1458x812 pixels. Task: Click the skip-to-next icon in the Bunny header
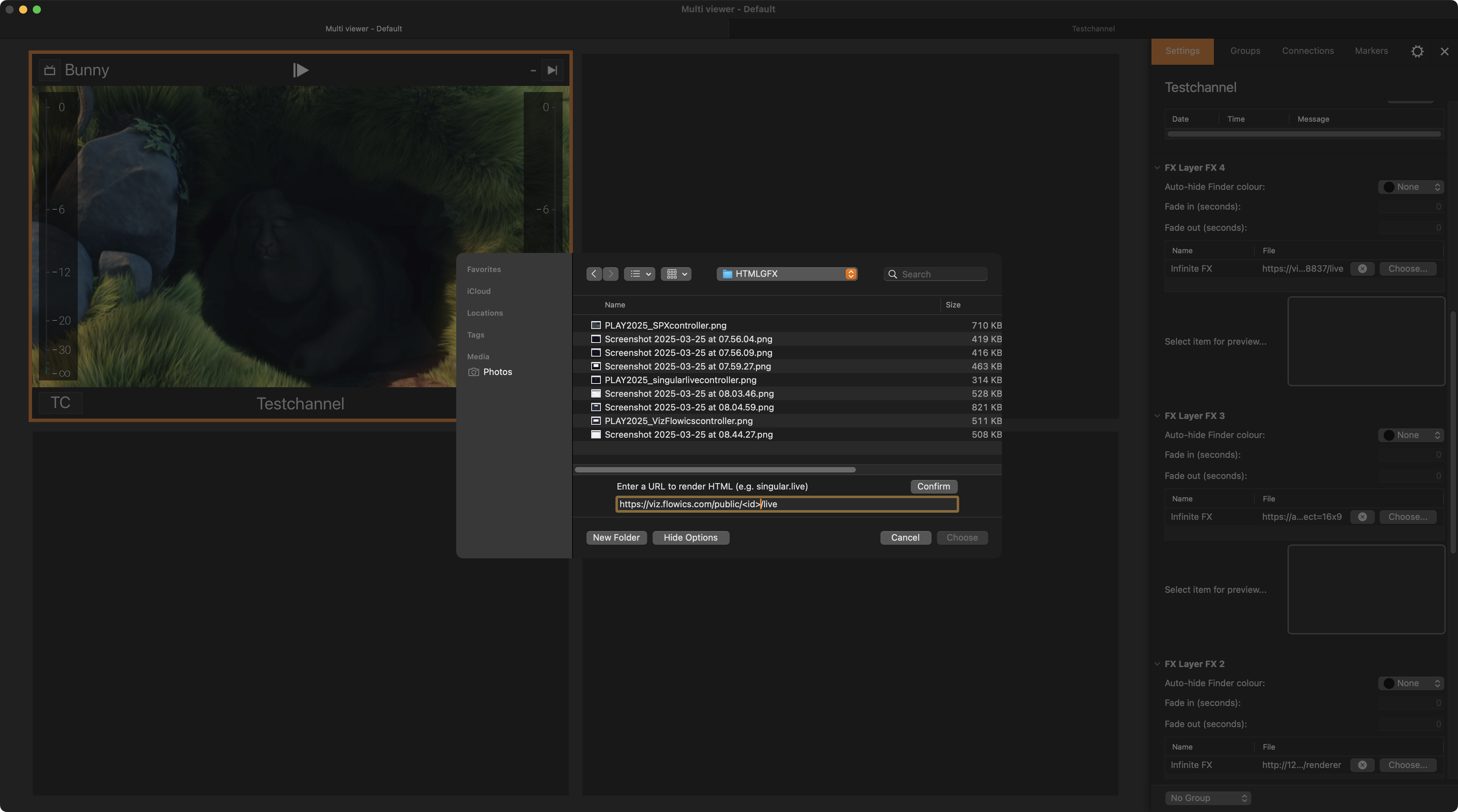tap(552, 70)
